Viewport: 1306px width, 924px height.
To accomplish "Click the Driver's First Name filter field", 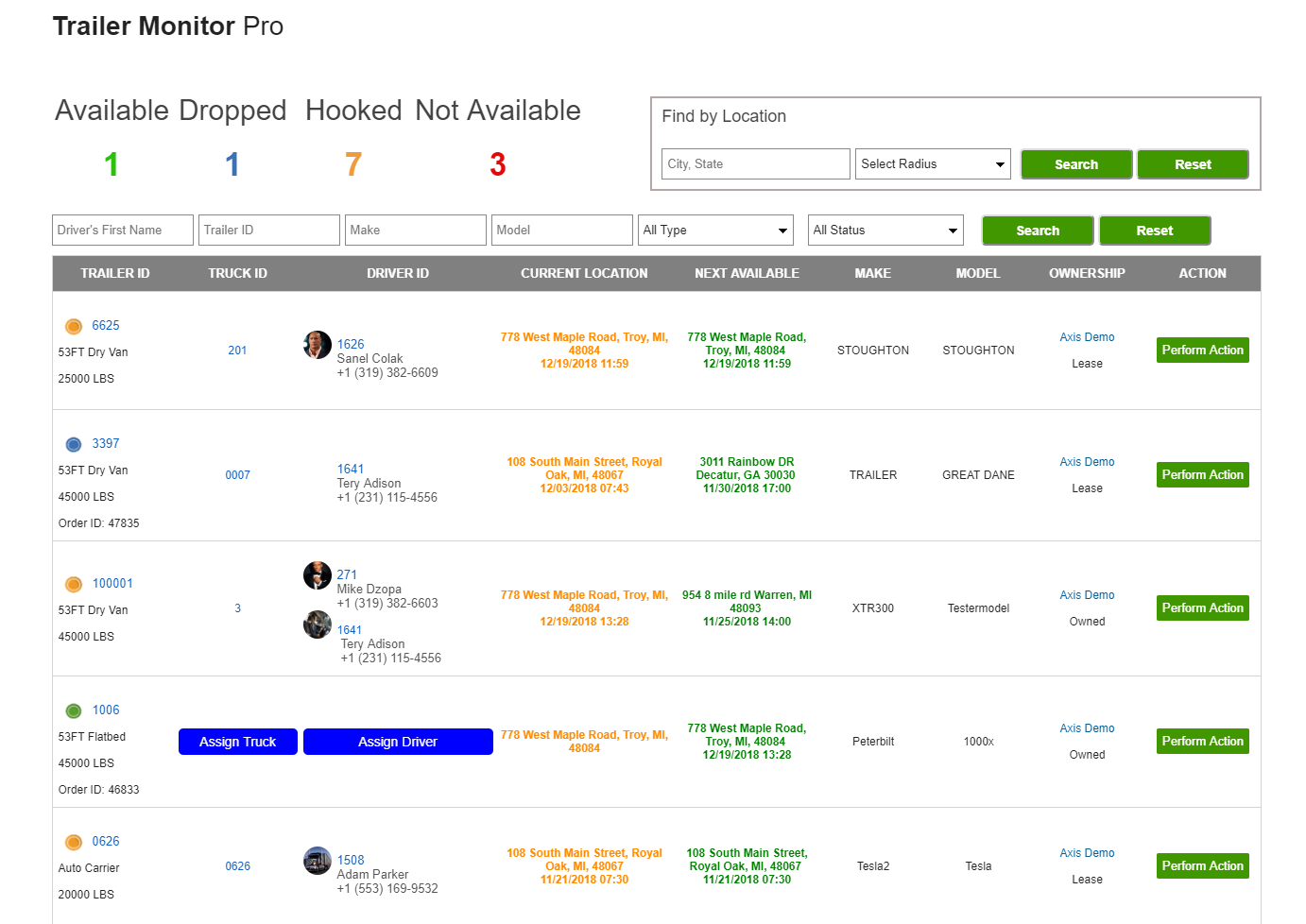I will pos(123,230).
